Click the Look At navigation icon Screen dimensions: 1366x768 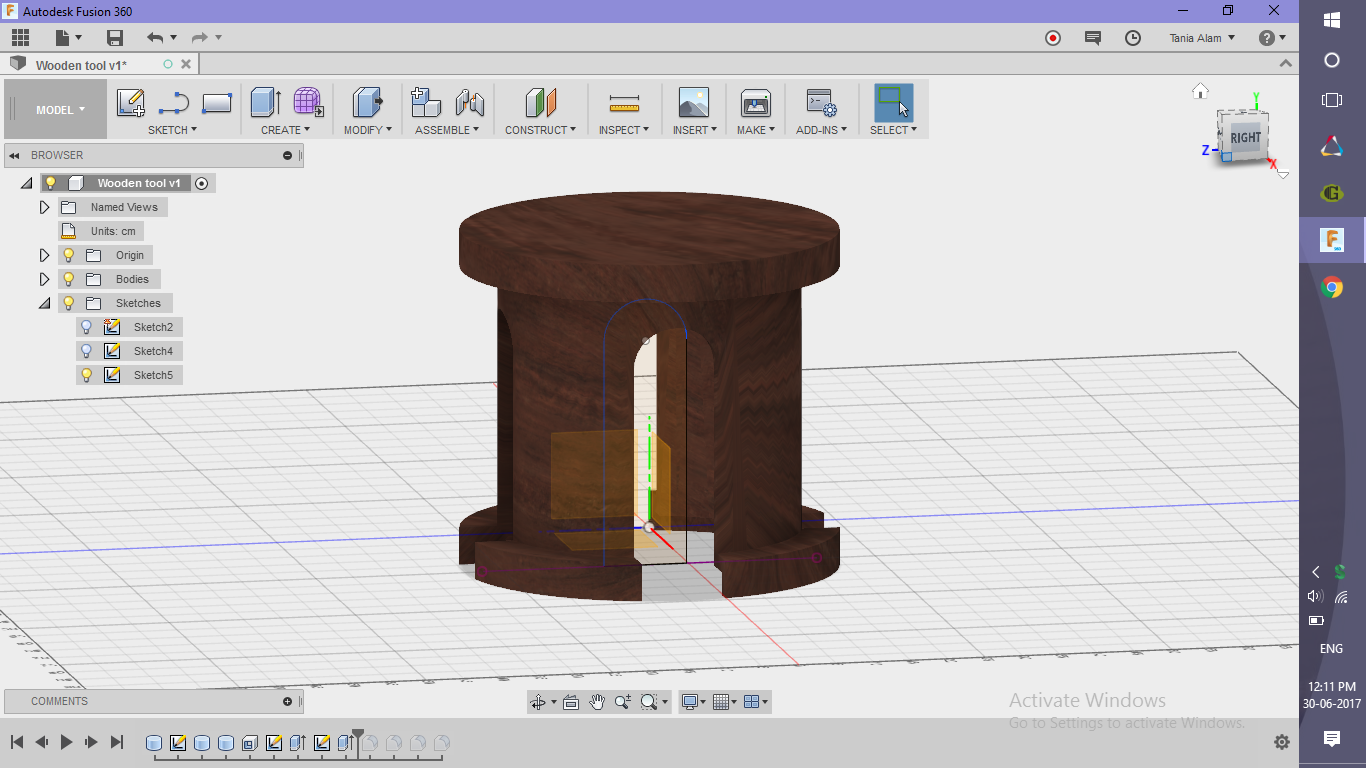click(x=570, y=702)
